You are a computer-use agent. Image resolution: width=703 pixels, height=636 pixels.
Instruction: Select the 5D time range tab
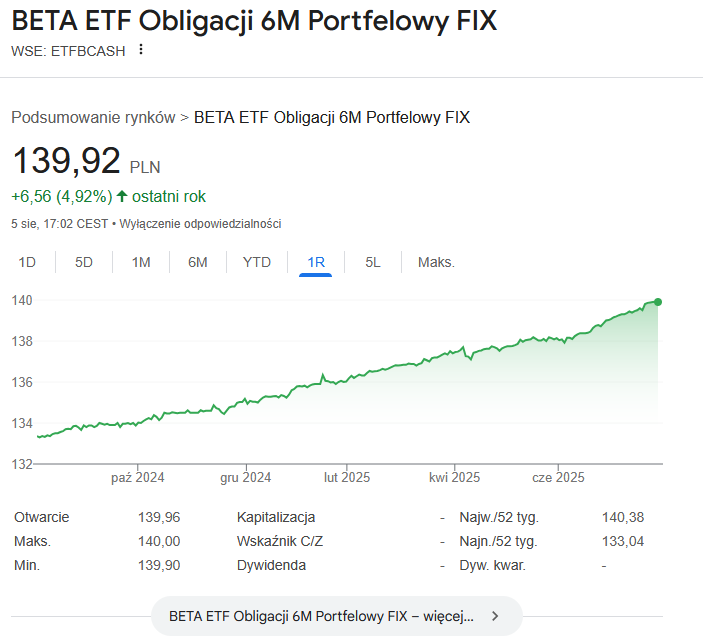click(84, 262)
